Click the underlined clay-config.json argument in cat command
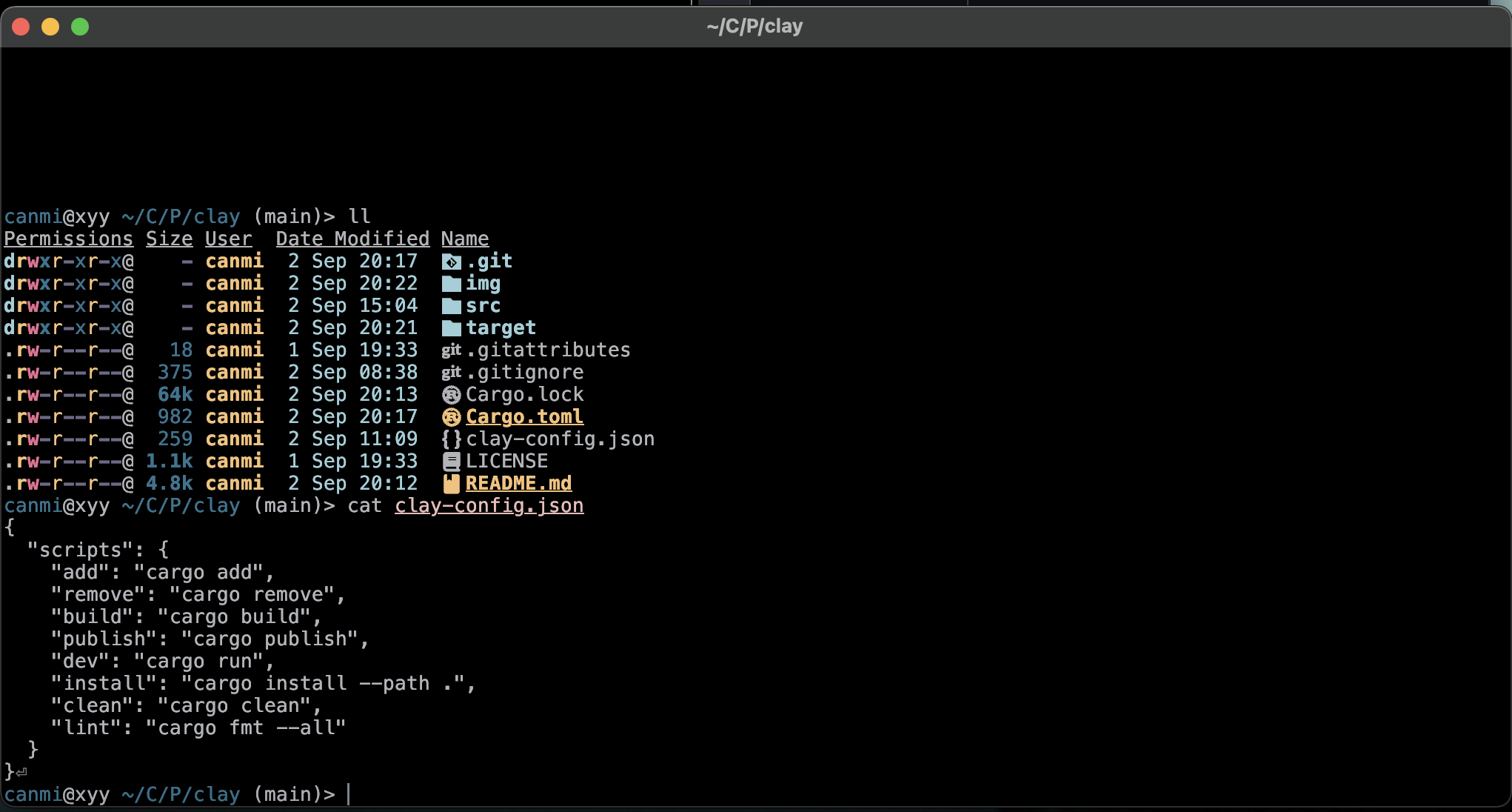1512x812 pixels. (x=489, y=506)
